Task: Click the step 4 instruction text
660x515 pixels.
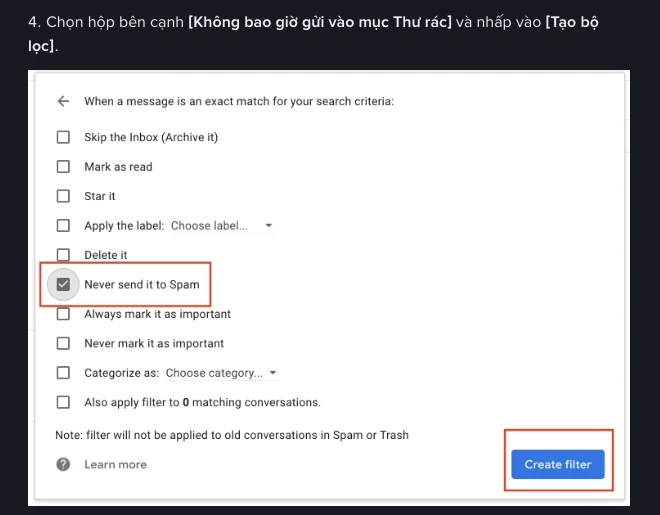Action: (313, 34)
